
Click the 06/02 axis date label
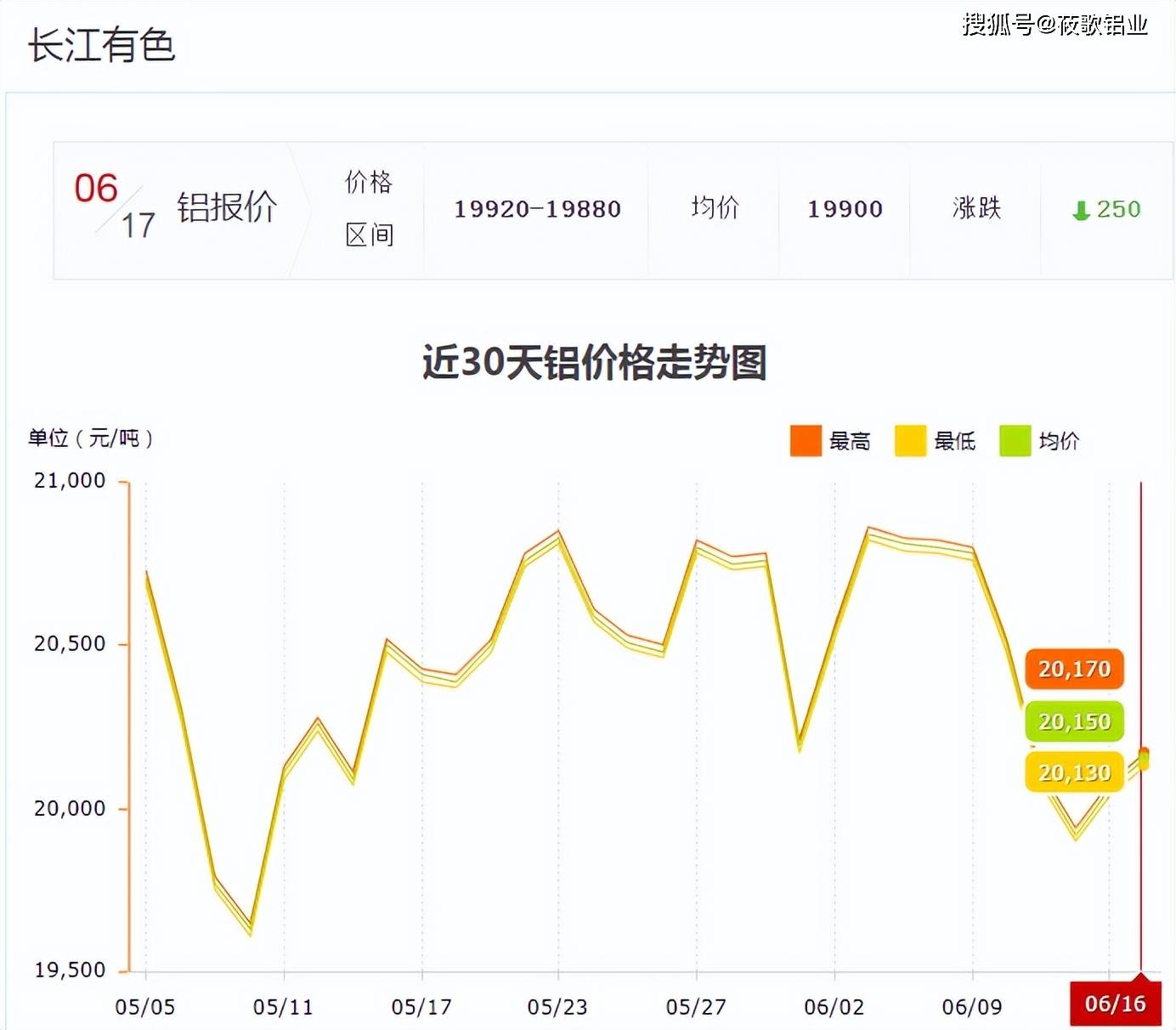[x=834, y=1007]
